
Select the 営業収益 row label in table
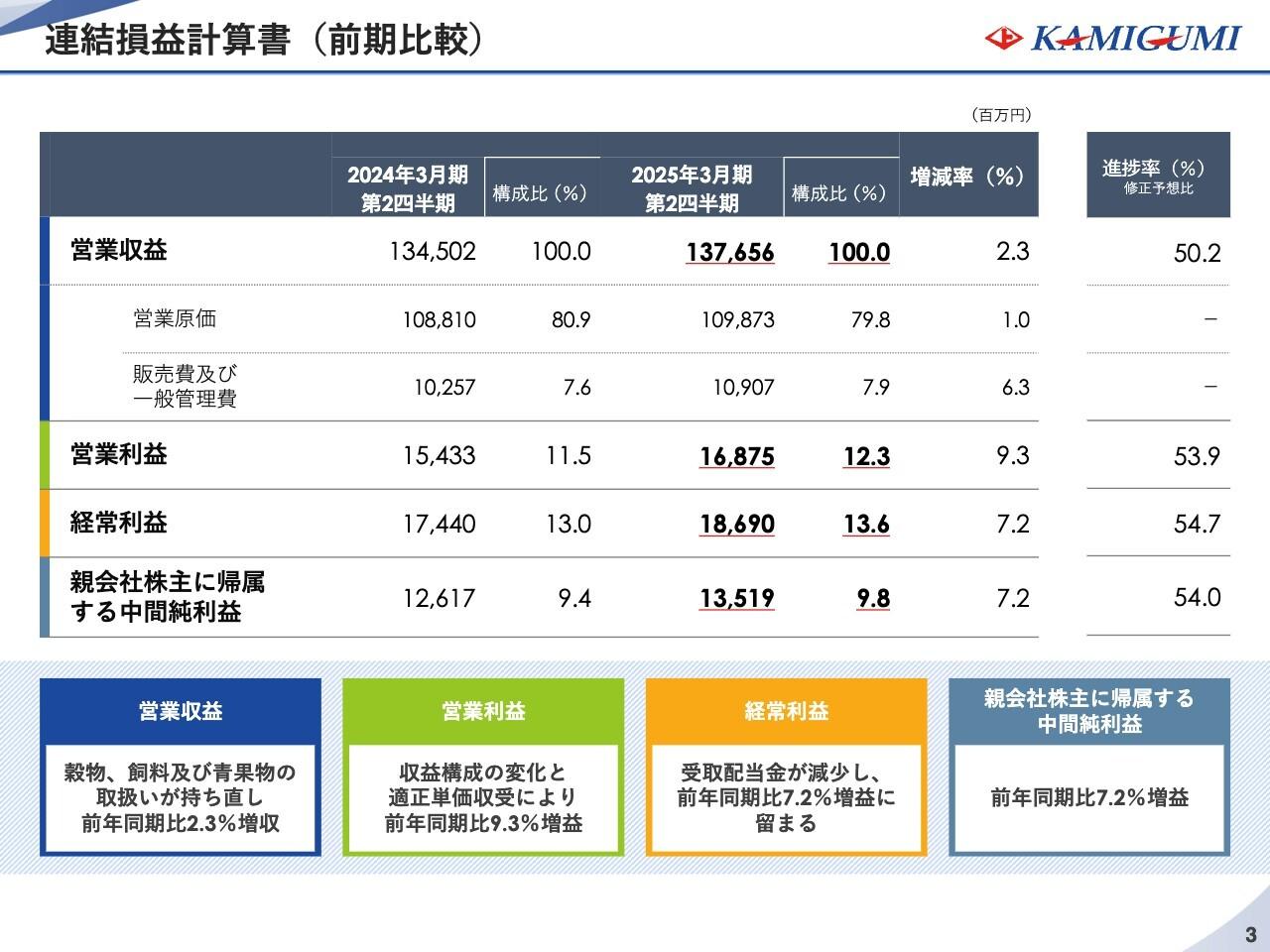point(119,250)
